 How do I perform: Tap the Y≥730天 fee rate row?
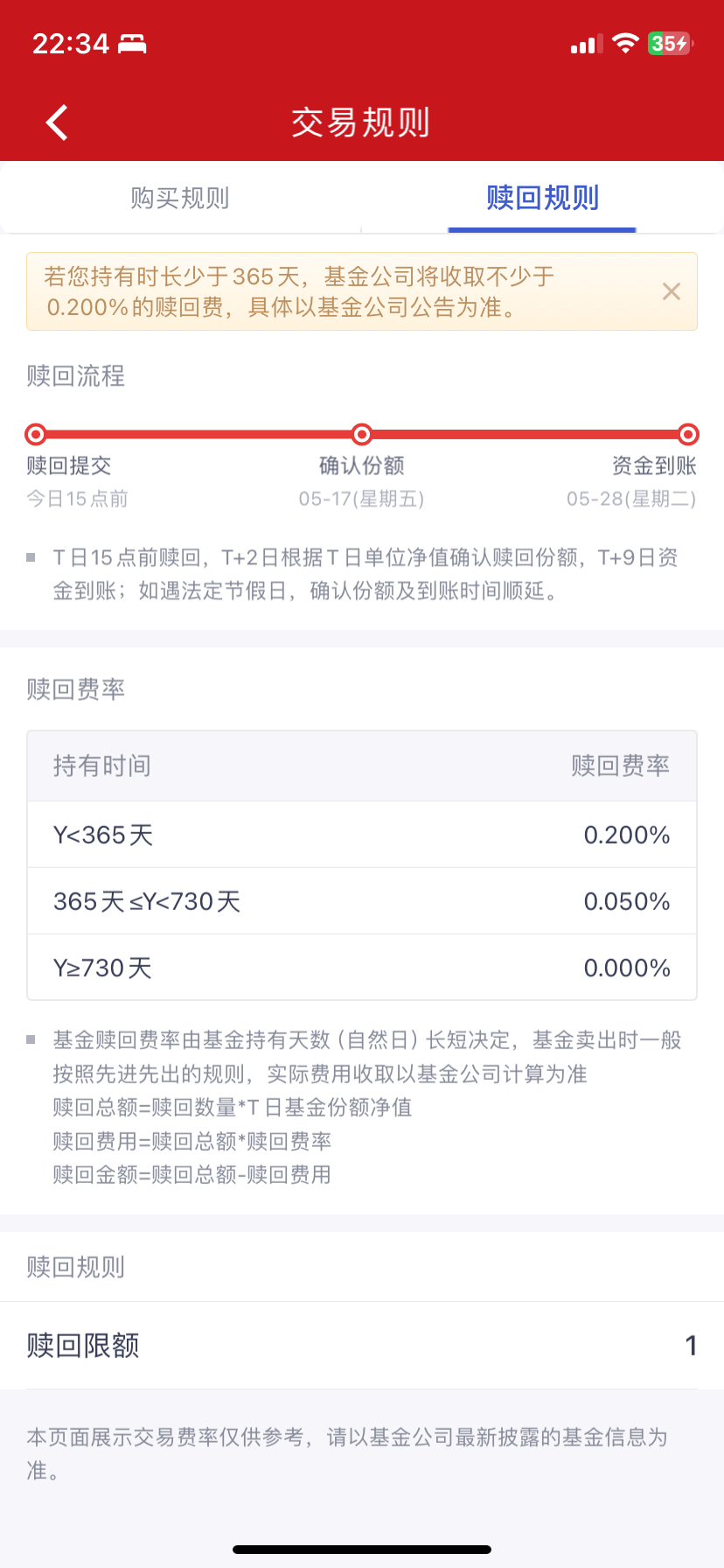pyautogui.click(x=362, y=968)
